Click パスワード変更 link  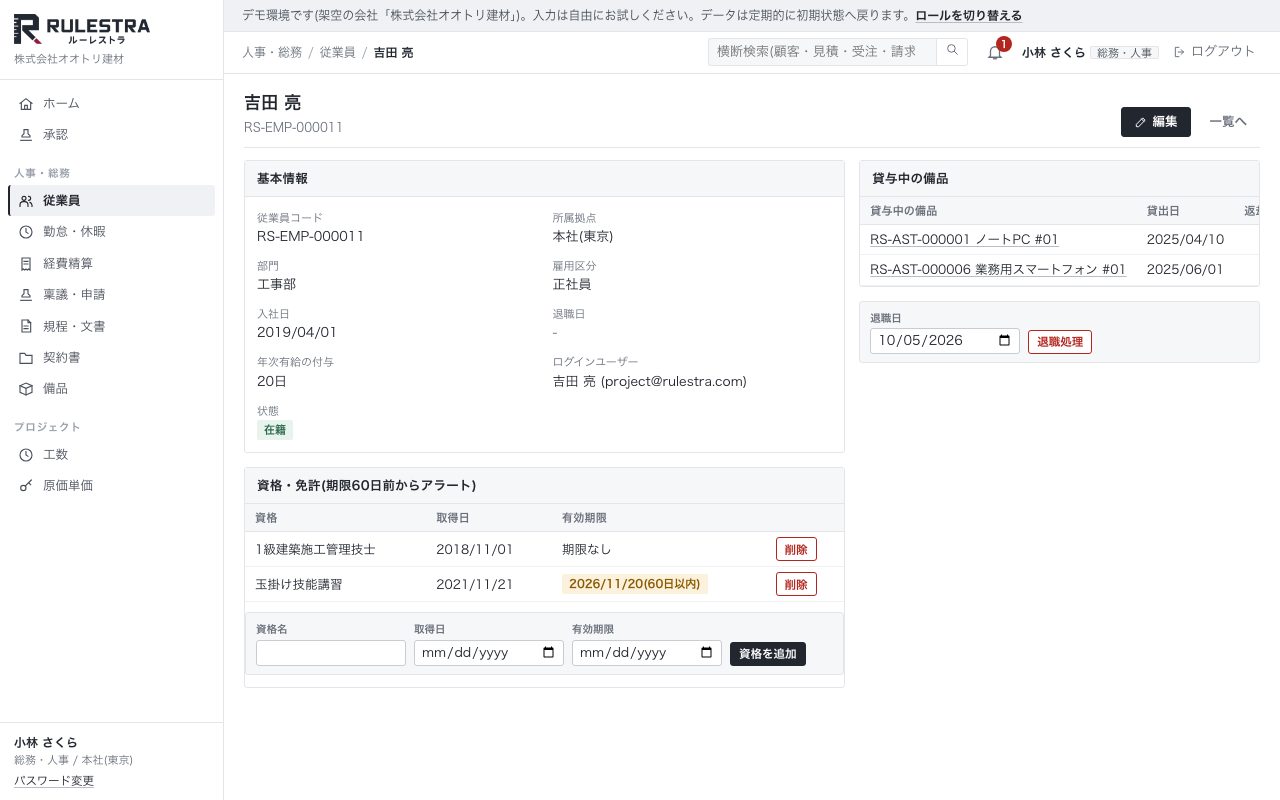[x=54, y=781]
